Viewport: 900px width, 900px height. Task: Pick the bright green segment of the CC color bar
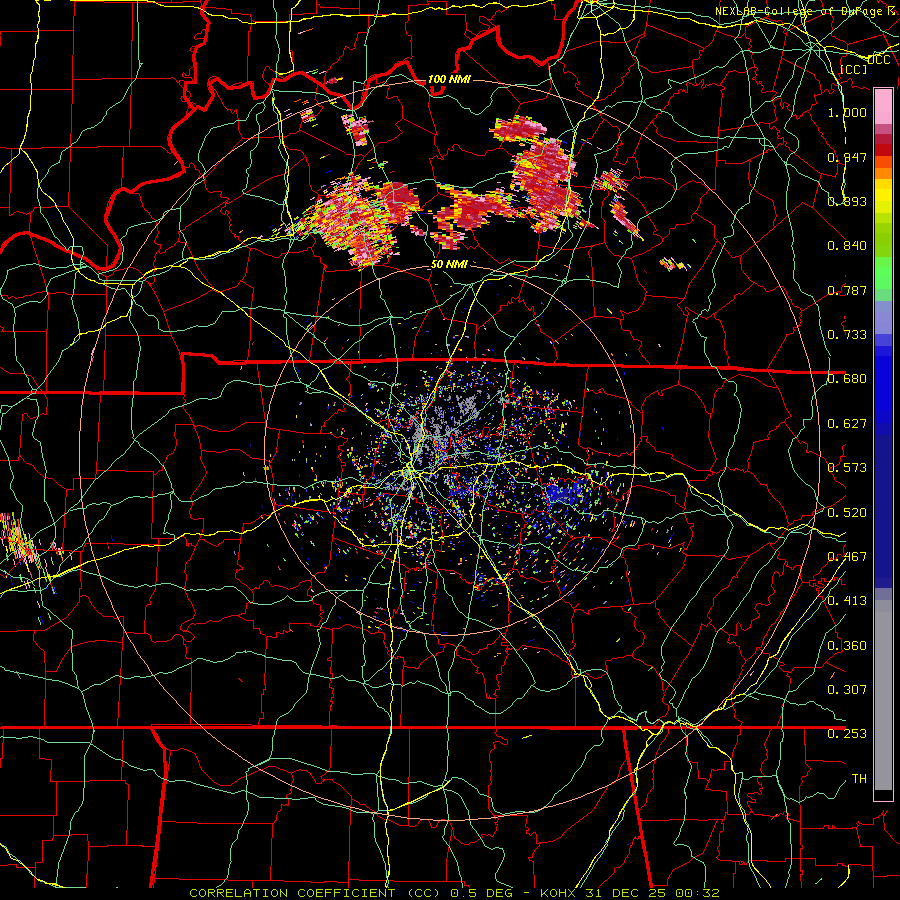[883, 273]
